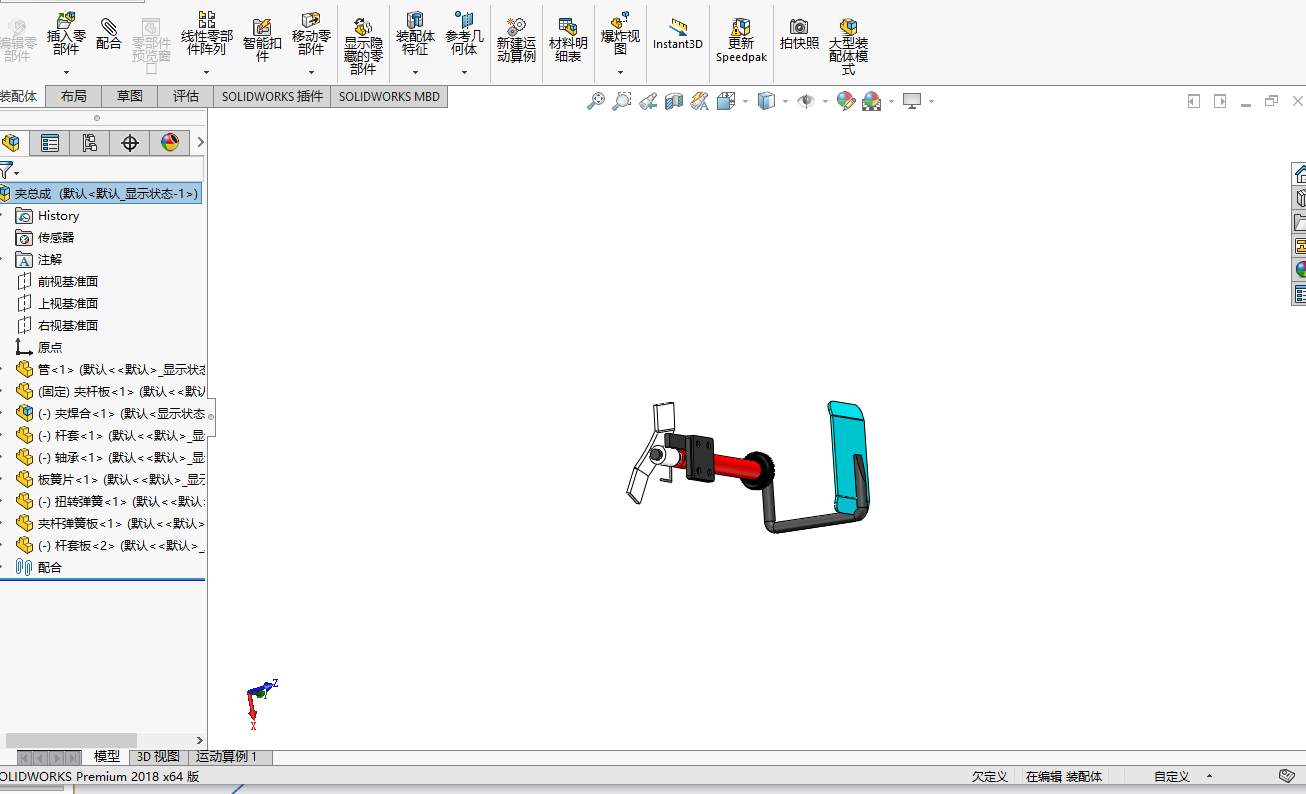Viewport: 1306px width, 794px height.
Task: Click the 更新 Speedpak button
Action: point(741,40)
